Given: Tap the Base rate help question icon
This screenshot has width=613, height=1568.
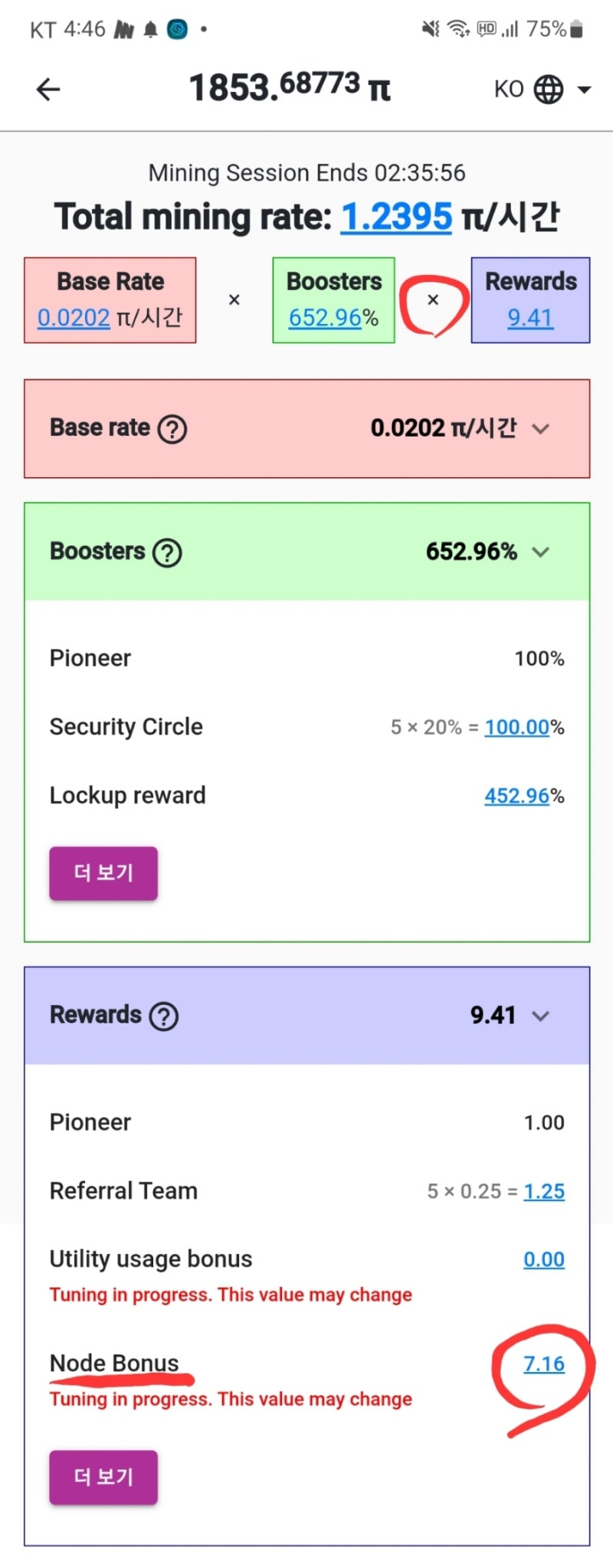Looking at the screenshot, I should coord(172,429).
